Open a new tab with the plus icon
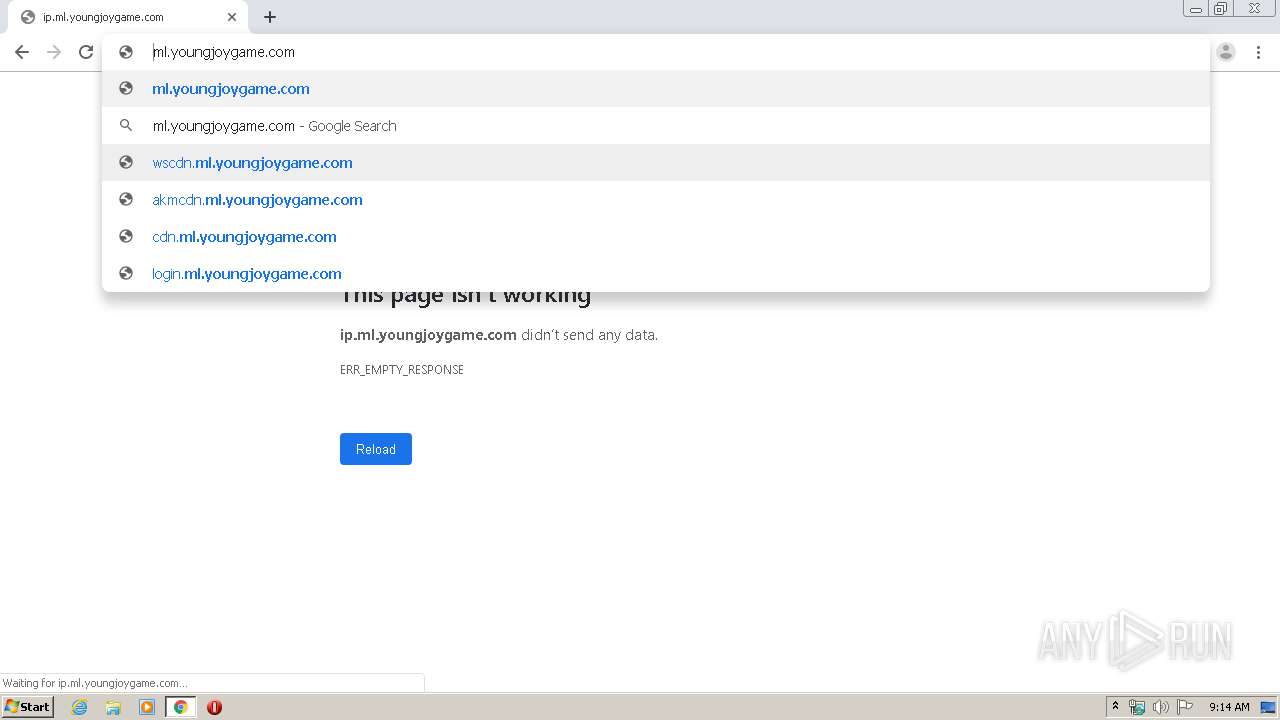1280x720 pixels. pos(270,17)
